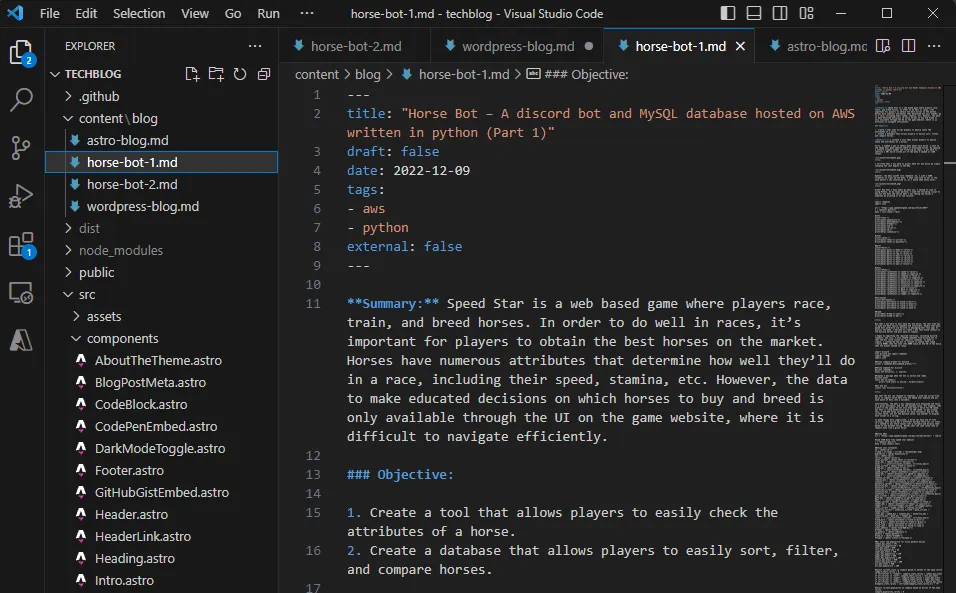
Task: Toggle bottom panel layout button
Action: click(x=754, y=13)
